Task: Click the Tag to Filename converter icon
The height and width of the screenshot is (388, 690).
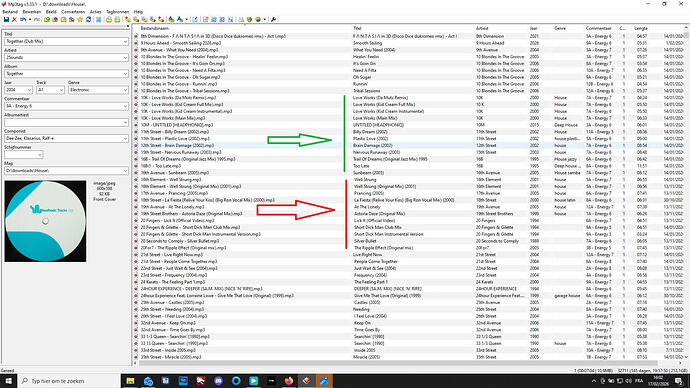Action: 128,19
